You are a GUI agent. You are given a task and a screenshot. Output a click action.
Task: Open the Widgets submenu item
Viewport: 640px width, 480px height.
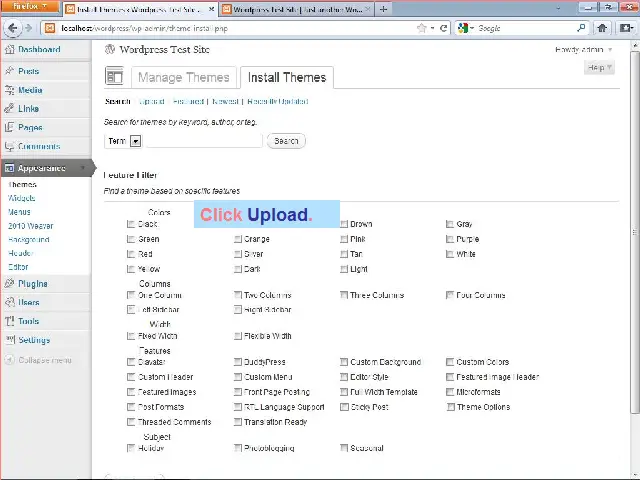pyautogui.click(x=22, y=198)
